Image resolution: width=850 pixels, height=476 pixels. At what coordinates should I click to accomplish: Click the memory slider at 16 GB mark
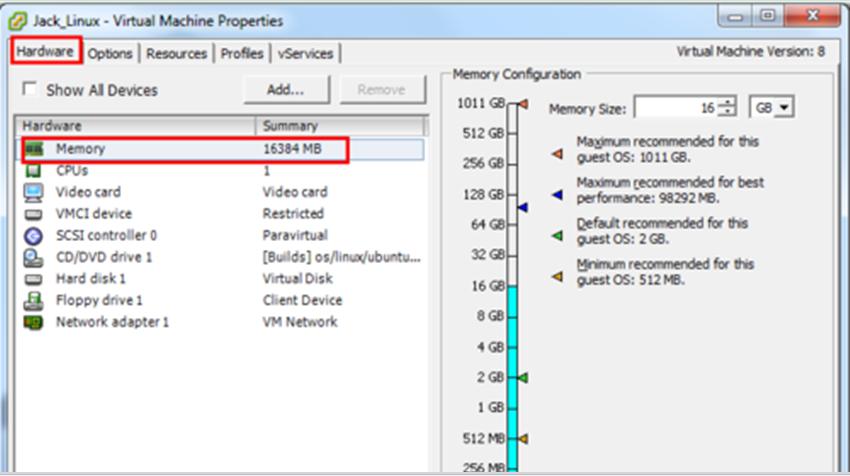[513, 286]
